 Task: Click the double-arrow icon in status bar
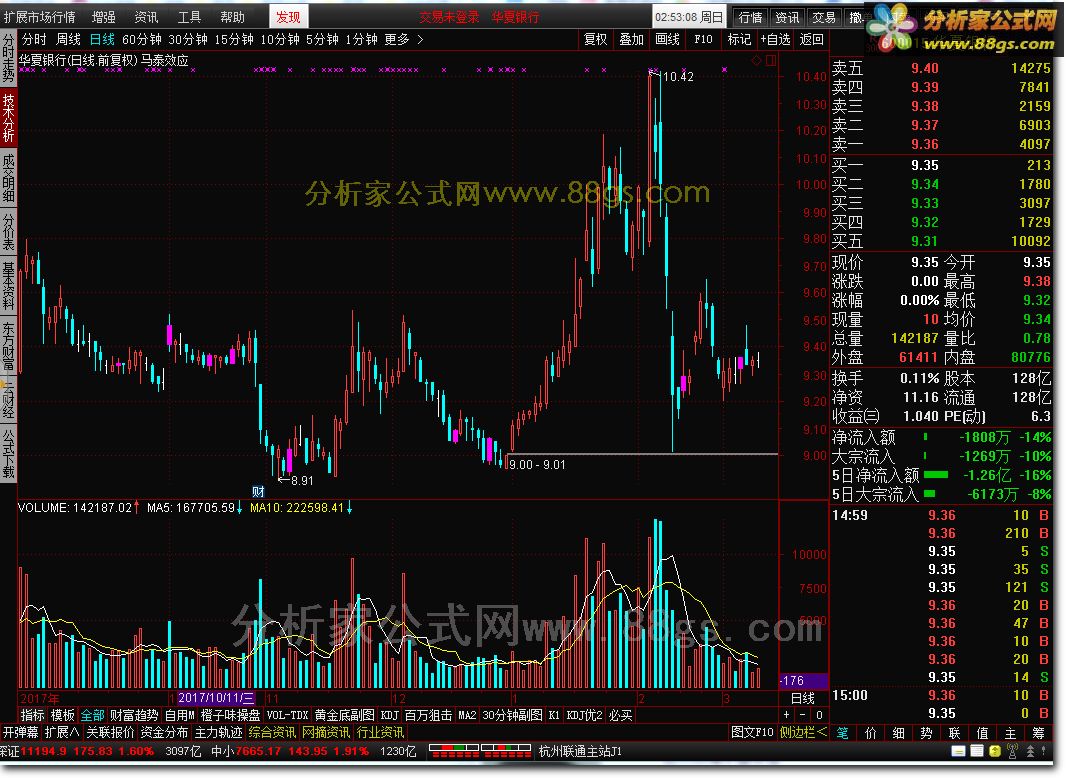[1031, 751]
